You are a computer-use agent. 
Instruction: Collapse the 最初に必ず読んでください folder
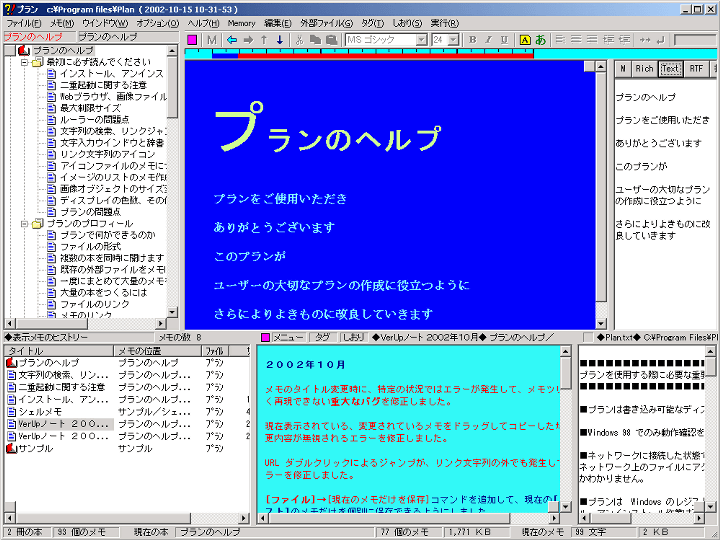(25, 62)
